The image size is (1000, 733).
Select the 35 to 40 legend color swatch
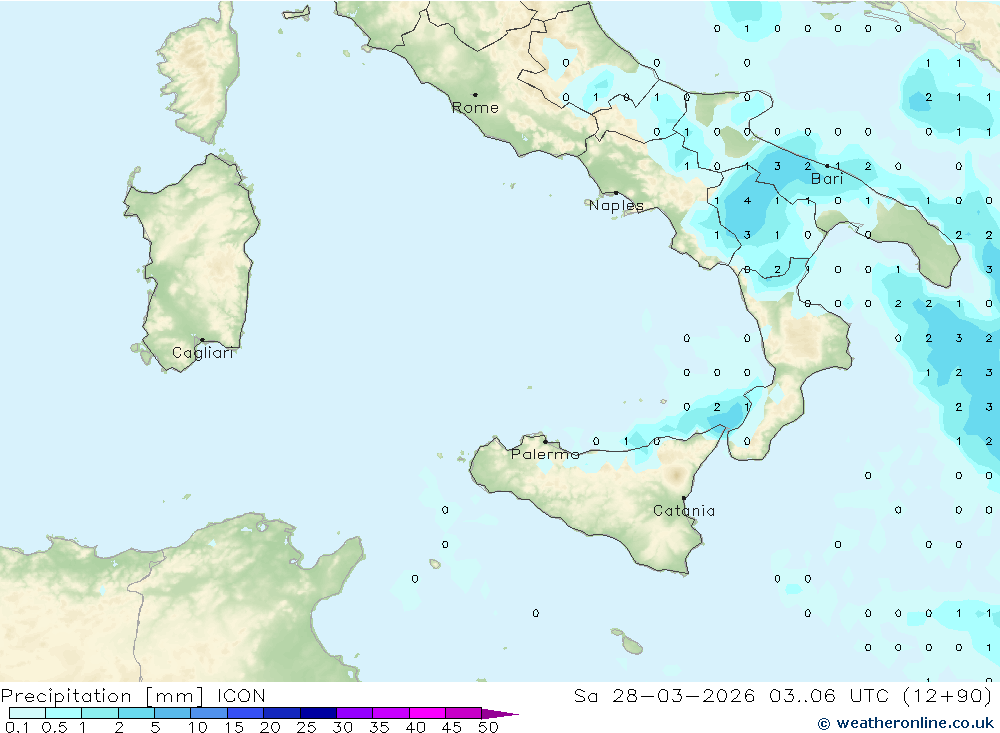391,713
